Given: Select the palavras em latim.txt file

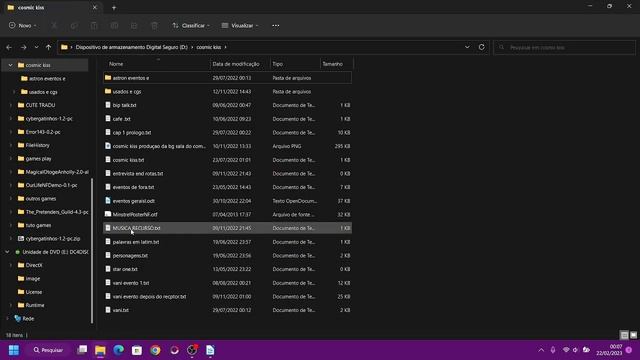Looking at the screenshot, I should (x=227, y=242).
